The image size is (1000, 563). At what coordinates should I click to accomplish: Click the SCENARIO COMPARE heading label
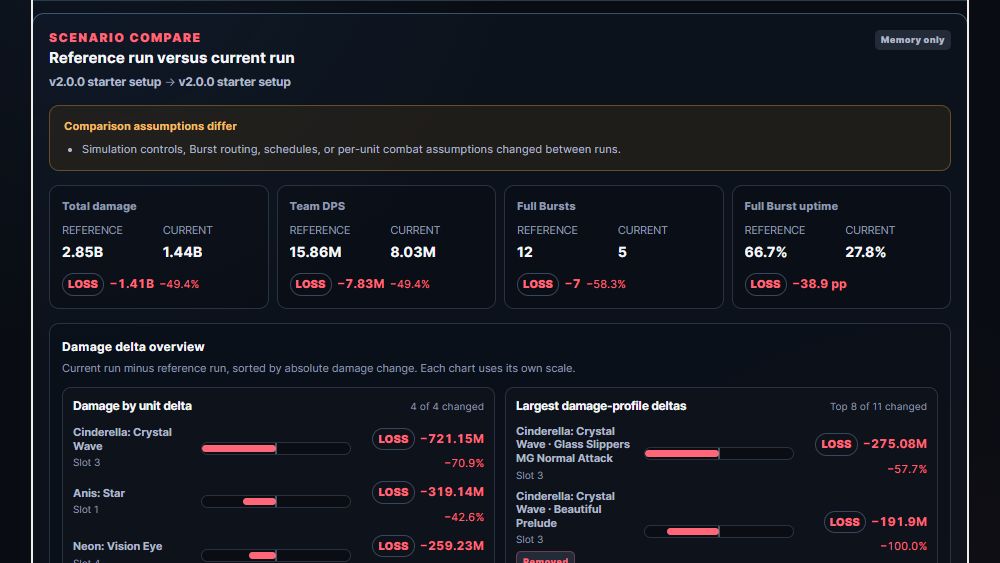point(125,38)
